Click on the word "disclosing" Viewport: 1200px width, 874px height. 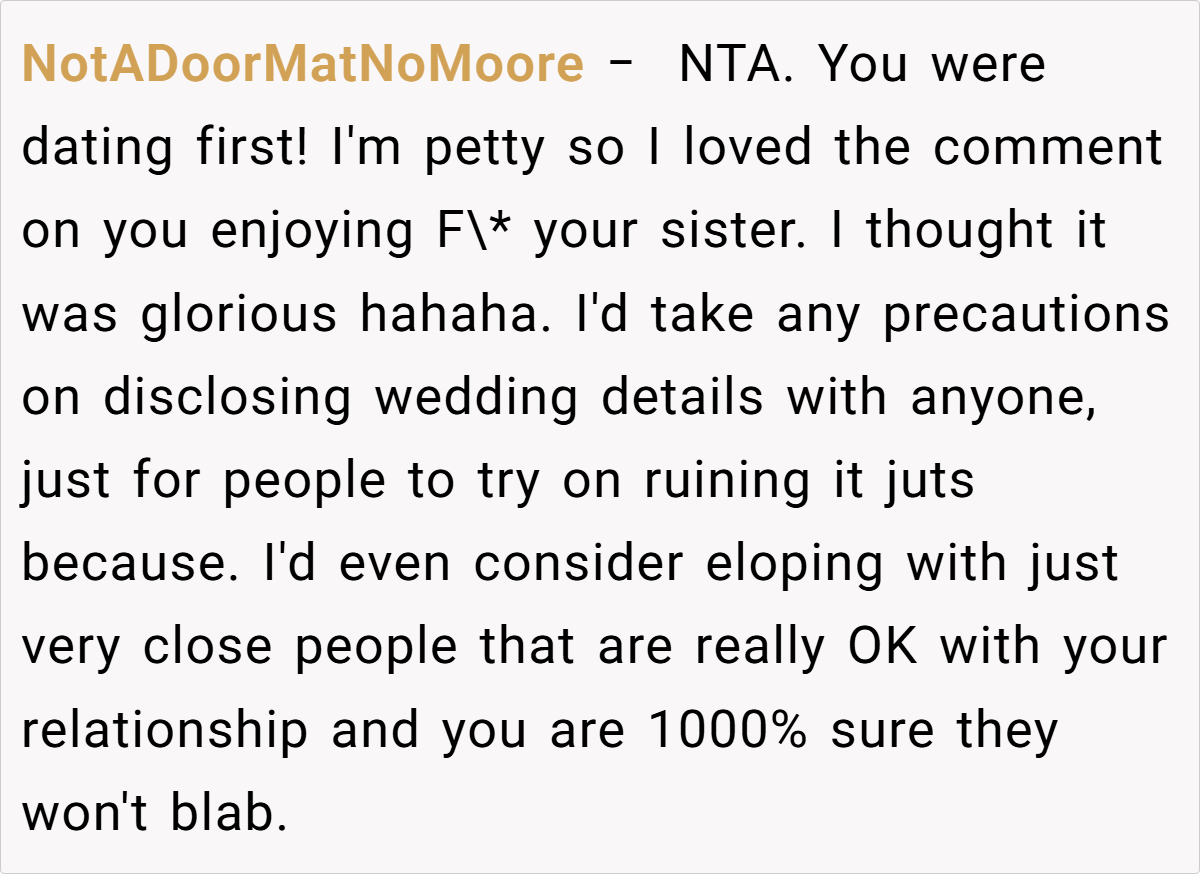tap(228, 398)
